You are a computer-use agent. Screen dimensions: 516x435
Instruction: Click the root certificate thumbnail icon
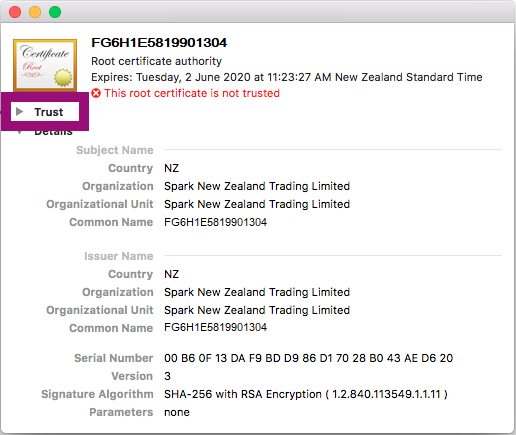45,65
